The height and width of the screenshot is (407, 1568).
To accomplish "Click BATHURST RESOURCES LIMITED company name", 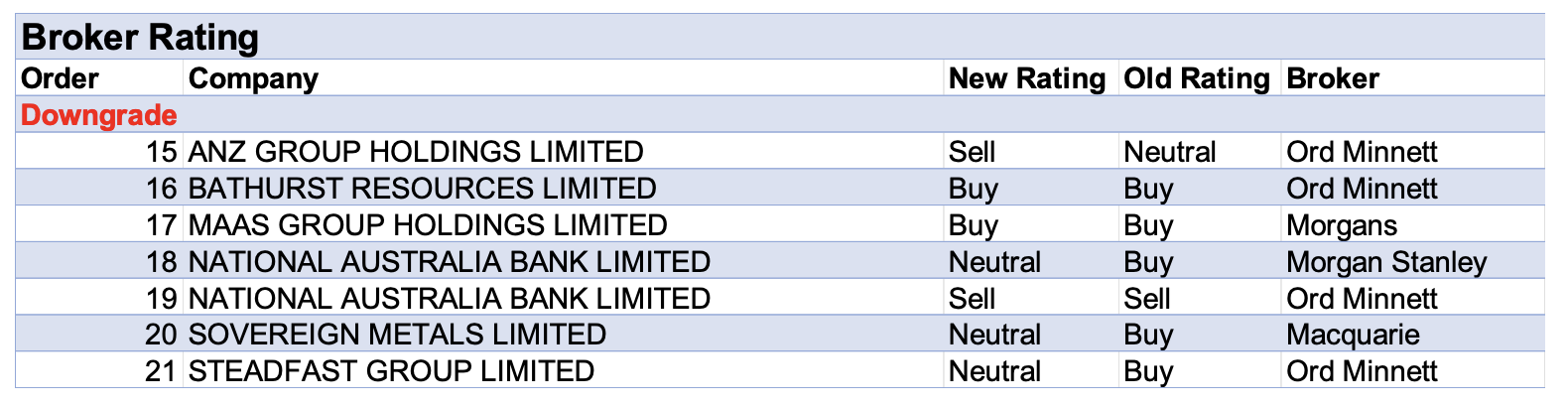I will (422, 189).
